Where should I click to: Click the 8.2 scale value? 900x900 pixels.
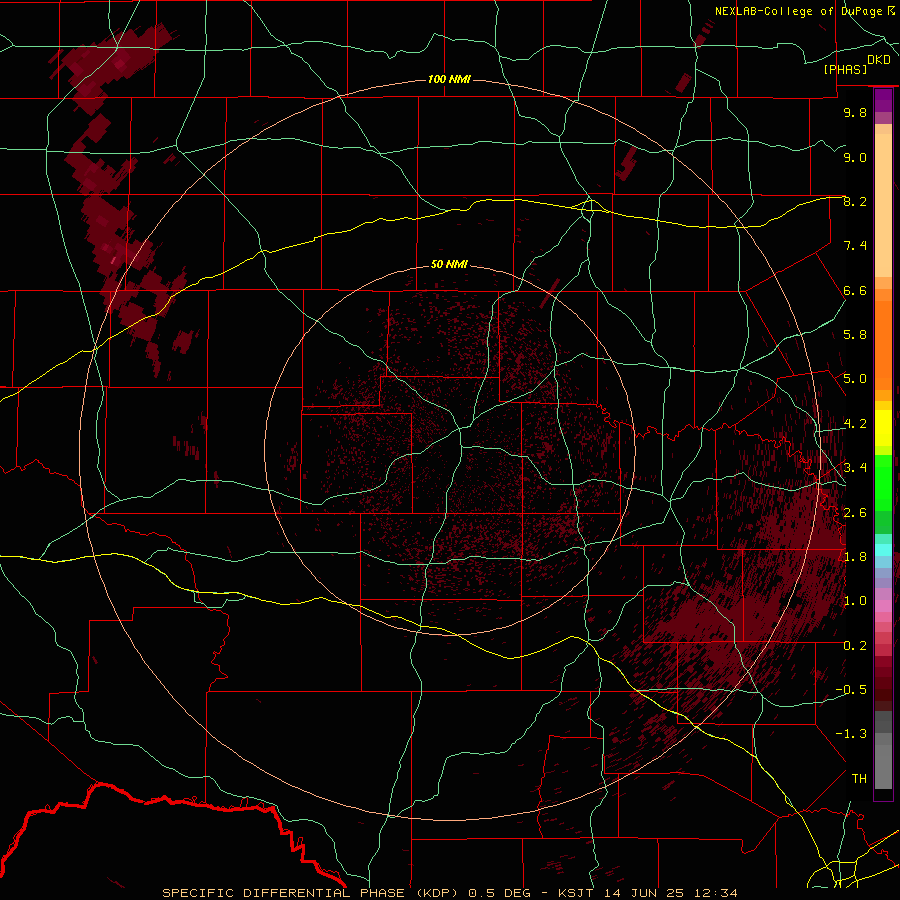pos(855,201)
